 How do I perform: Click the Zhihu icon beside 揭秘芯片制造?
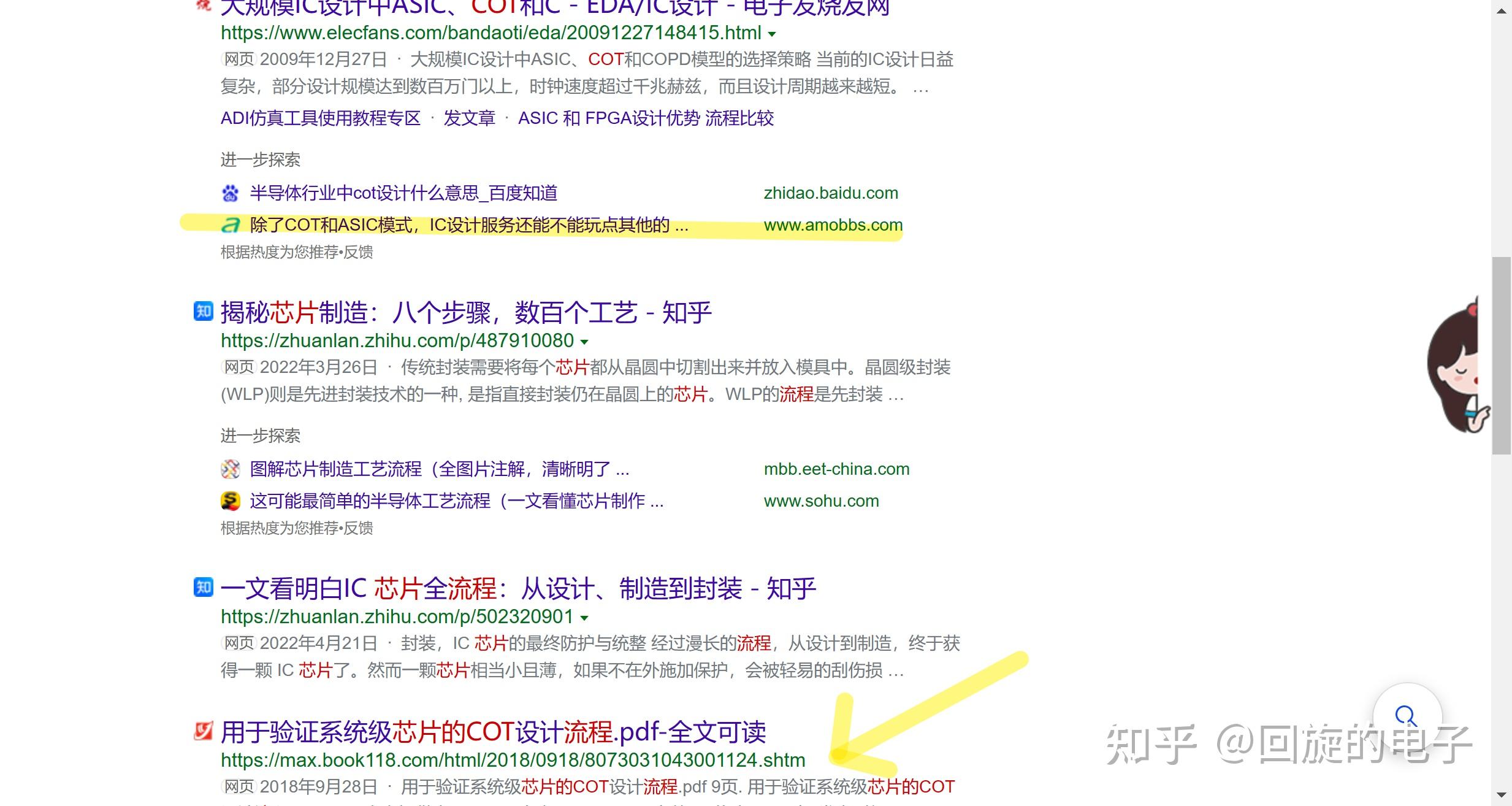(x=203, y=312)
